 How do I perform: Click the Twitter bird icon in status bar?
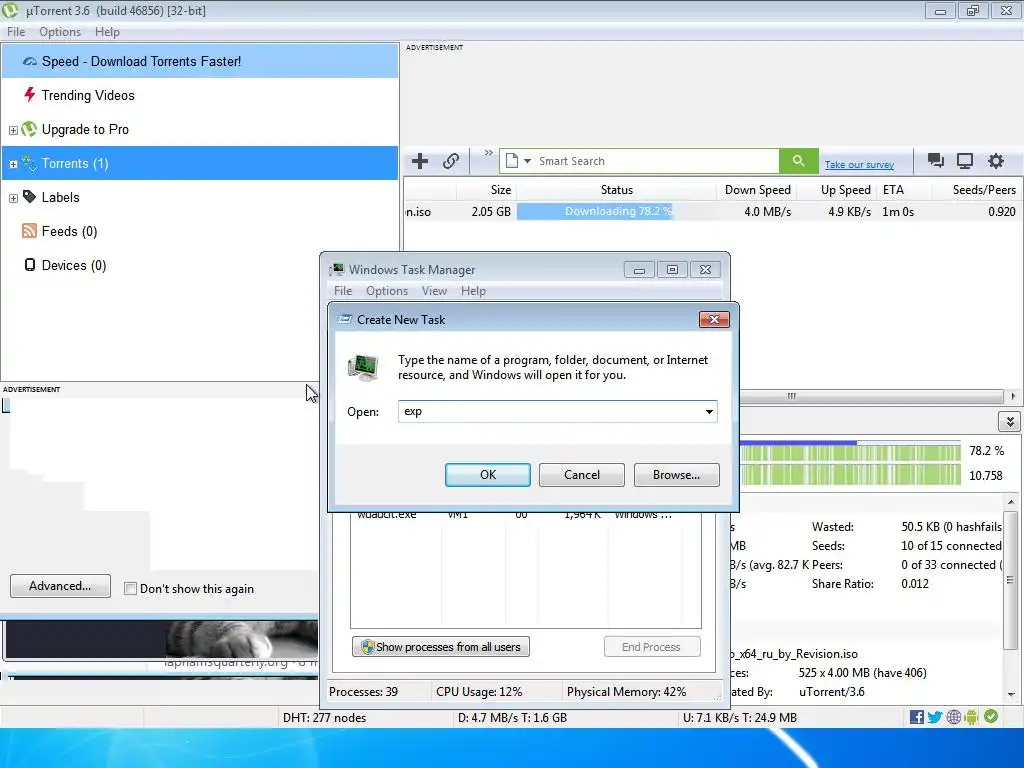click(x=935, y=717)
